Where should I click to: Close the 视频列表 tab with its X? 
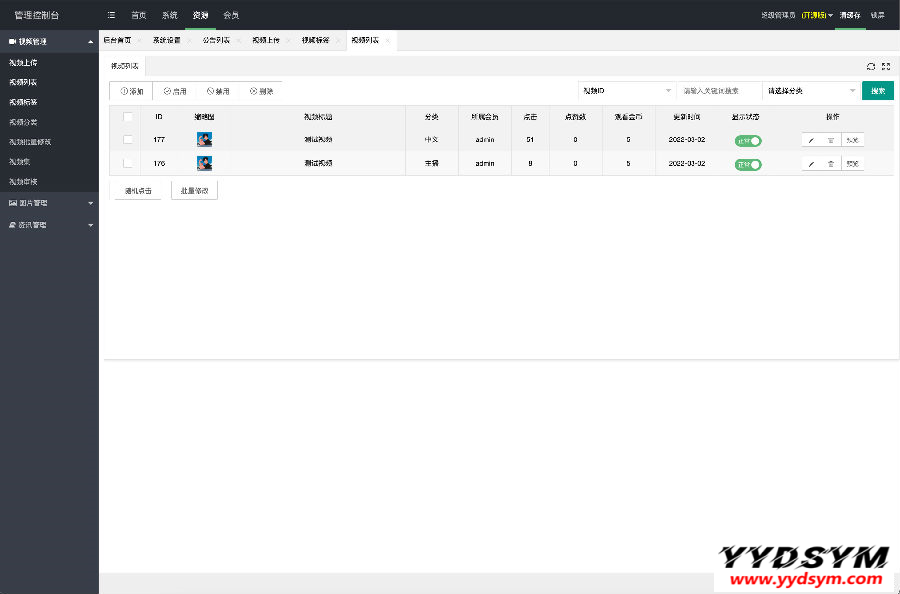(x=388, y=41)
